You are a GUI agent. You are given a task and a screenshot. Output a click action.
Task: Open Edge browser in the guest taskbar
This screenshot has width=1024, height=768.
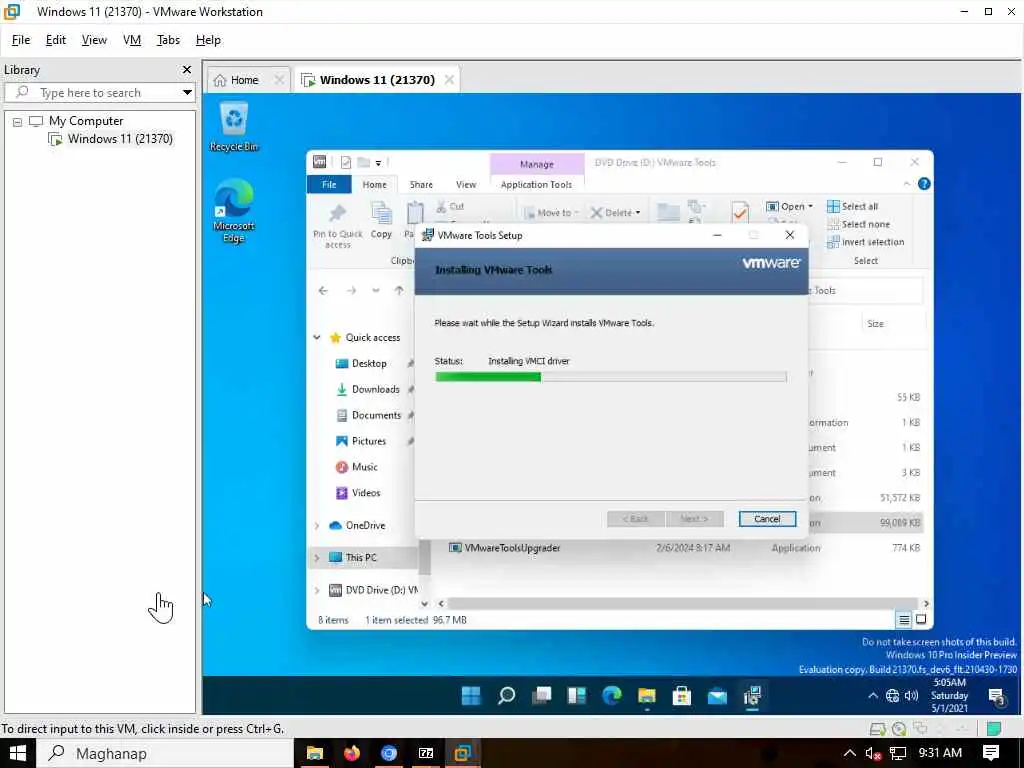(x=612, y=696)
